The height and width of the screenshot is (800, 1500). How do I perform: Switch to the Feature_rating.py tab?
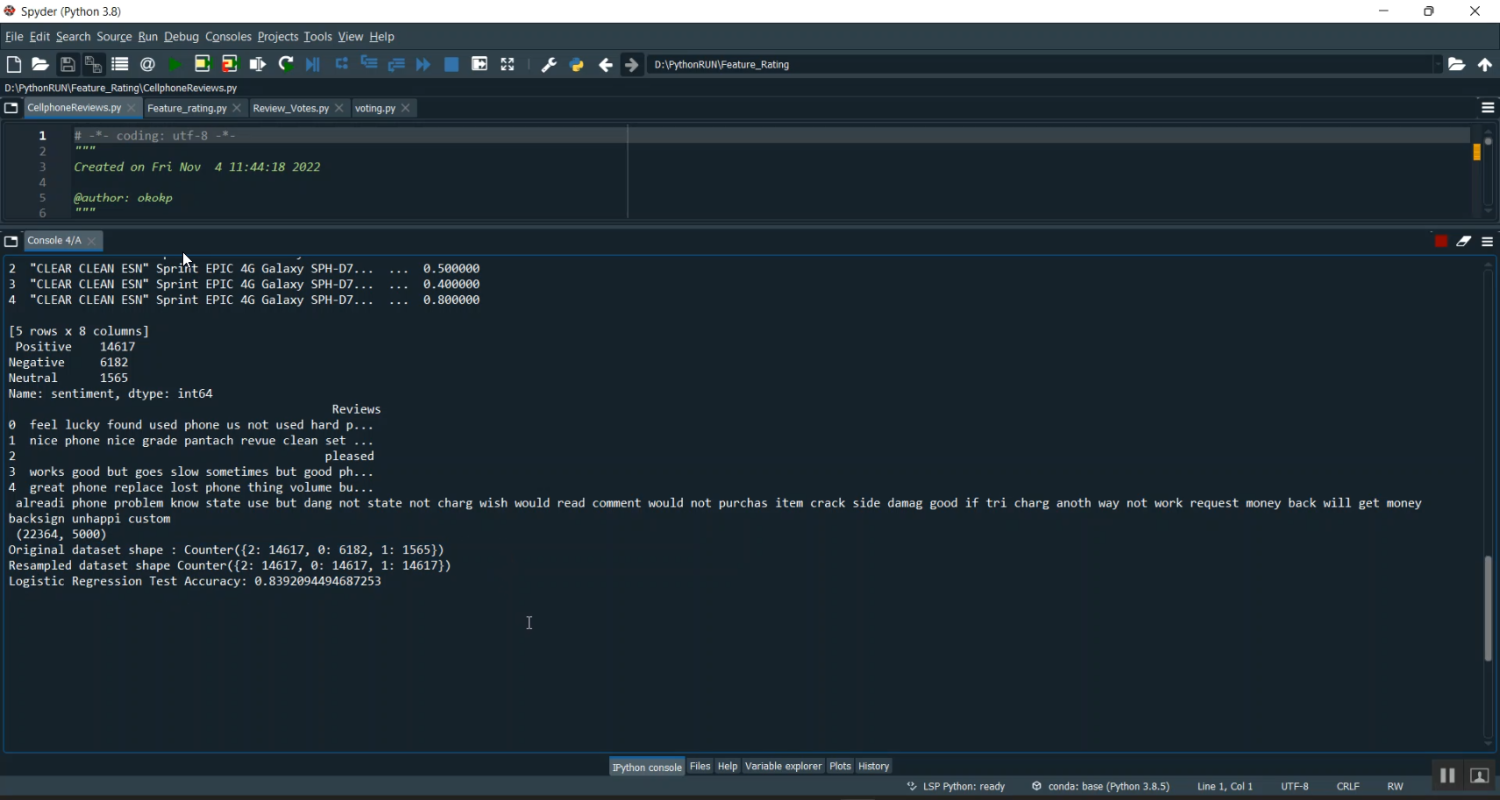click(x=186, y=108)
